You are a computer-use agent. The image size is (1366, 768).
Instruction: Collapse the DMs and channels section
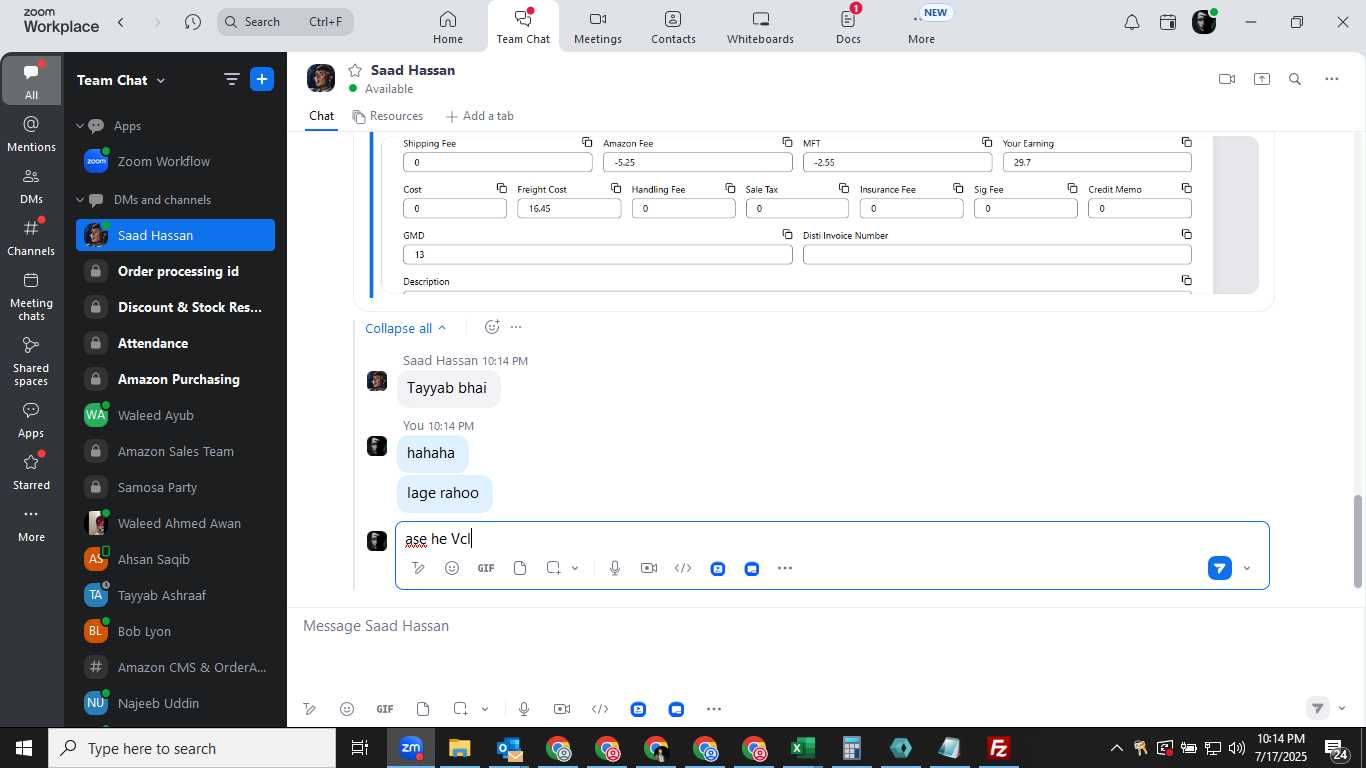pyautogui.click(x=80, y=200)
